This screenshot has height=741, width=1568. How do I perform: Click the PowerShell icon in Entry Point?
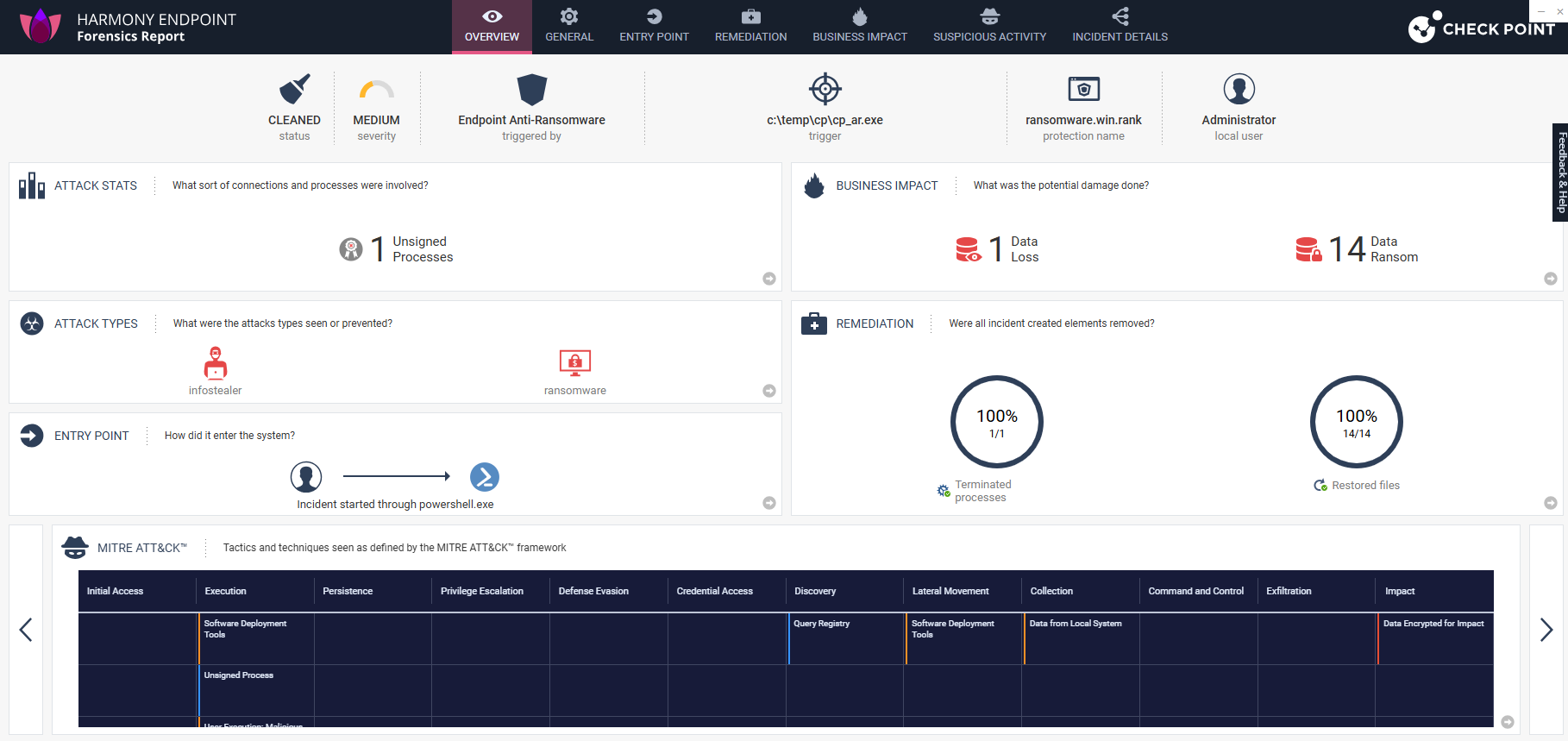pyautogui.click(x=485, y=477)
